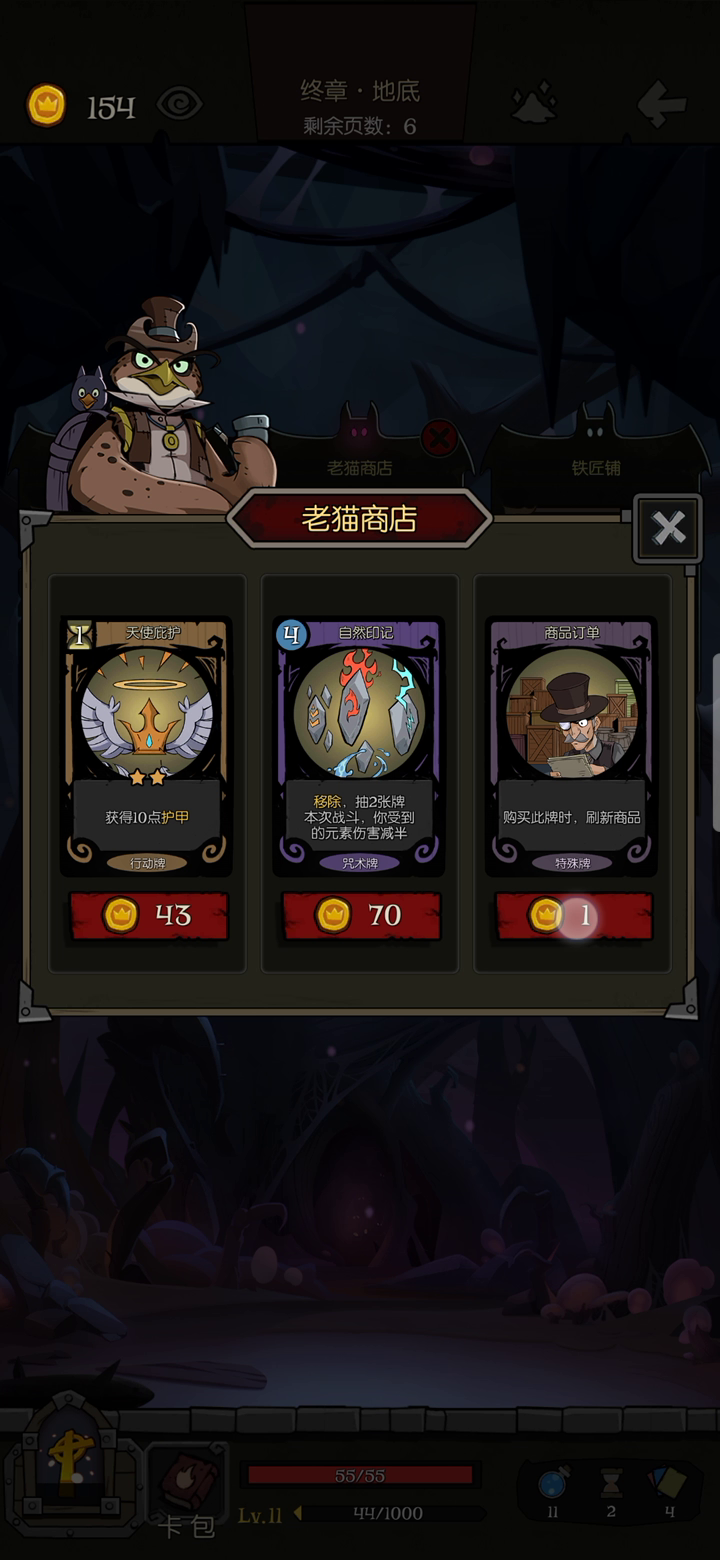The height and width of the screenshot is (1560, 720).
Task: Buy 天使庇护 for 43 coins
Action: [149, 915]
